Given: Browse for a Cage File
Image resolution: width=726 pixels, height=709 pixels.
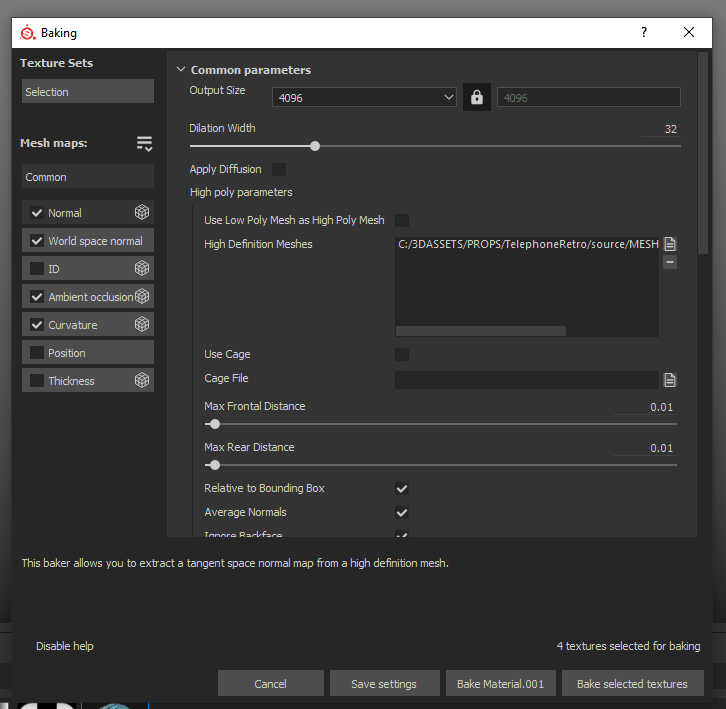Looking at the screenshot, I should pyautogui.click(x=670, y=380).
